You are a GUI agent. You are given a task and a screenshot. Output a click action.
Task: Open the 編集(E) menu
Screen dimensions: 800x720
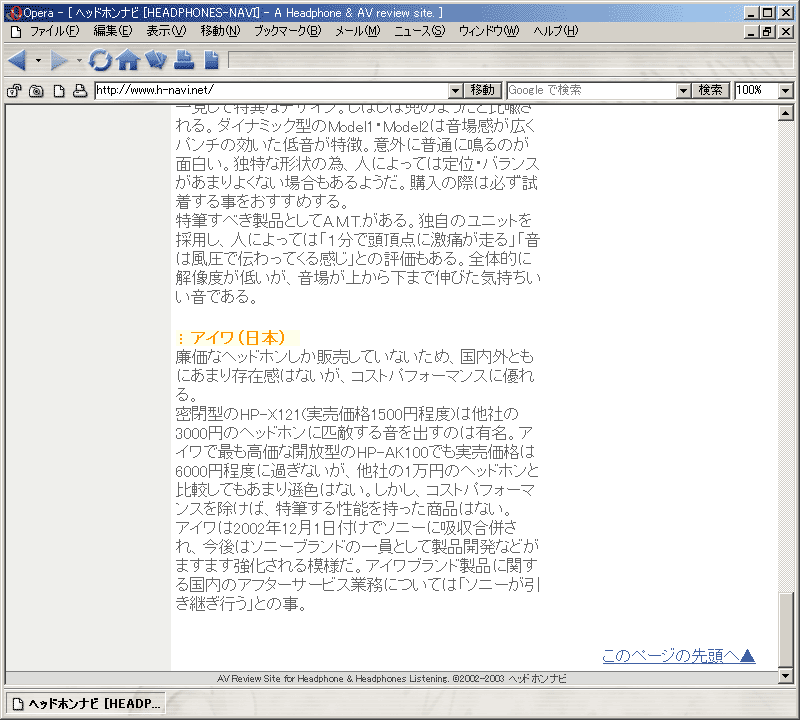click(113, 31)
